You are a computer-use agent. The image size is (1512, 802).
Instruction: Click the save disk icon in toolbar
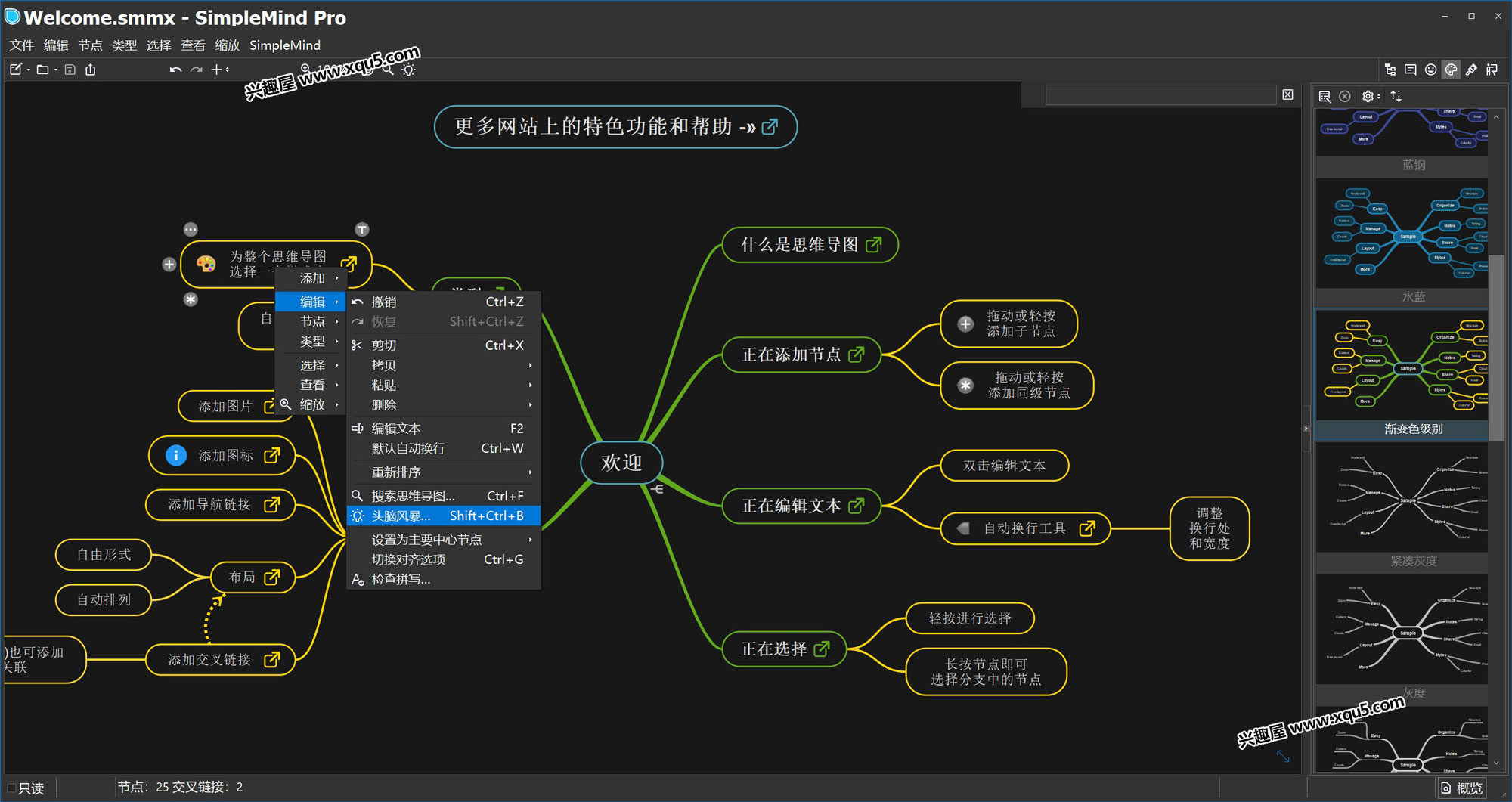pos(70,70)
